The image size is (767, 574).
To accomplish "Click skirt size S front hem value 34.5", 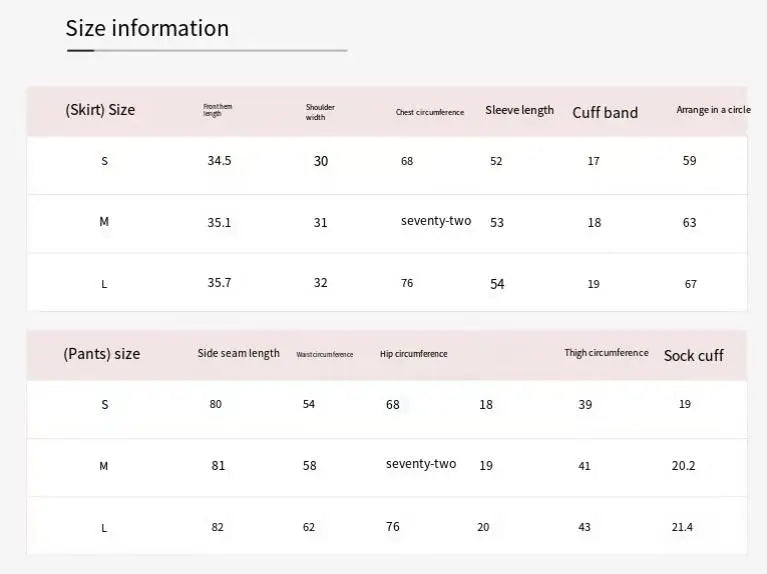I will (x=219, y=161).
